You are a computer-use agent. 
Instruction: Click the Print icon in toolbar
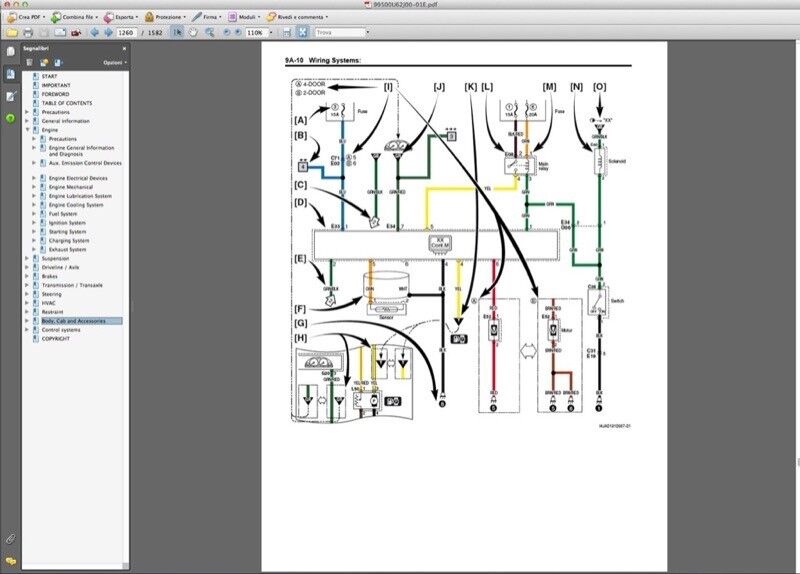(x=27, y=32)
